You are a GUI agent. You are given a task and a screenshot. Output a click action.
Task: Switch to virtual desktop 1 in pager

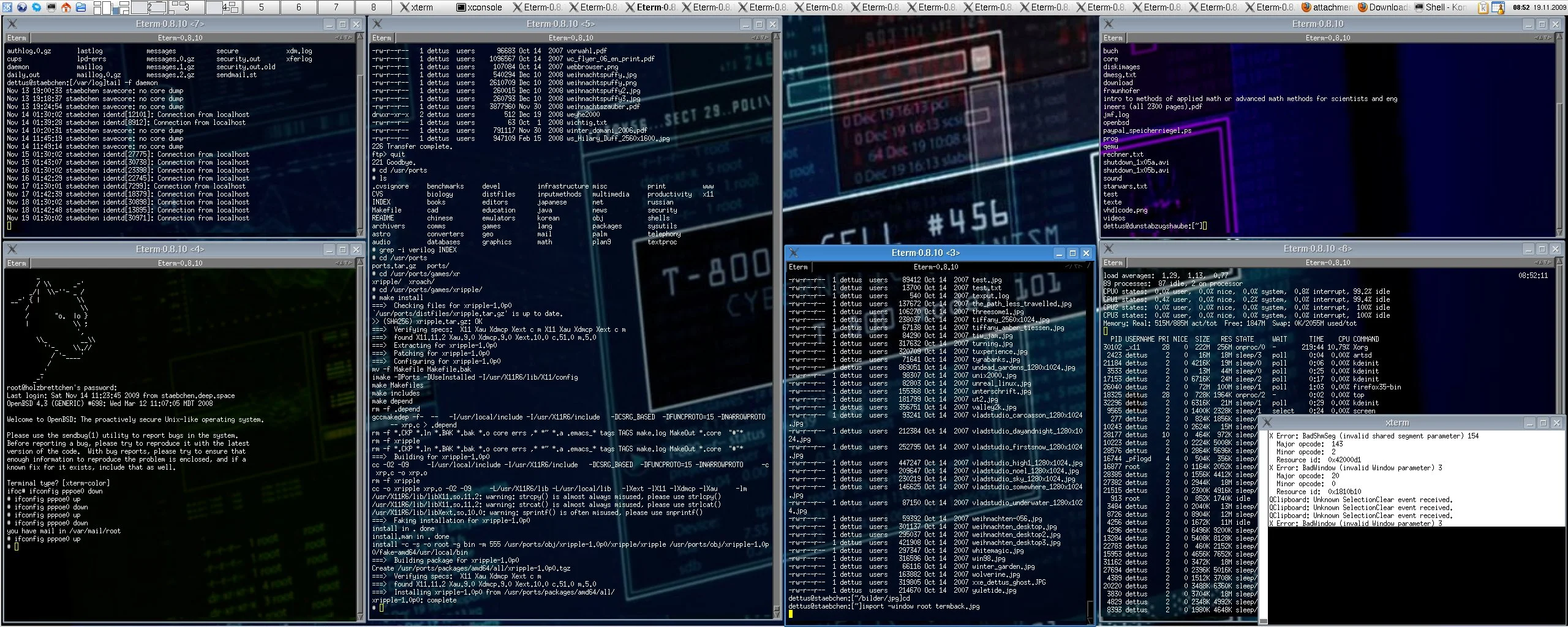pos(111,7)
